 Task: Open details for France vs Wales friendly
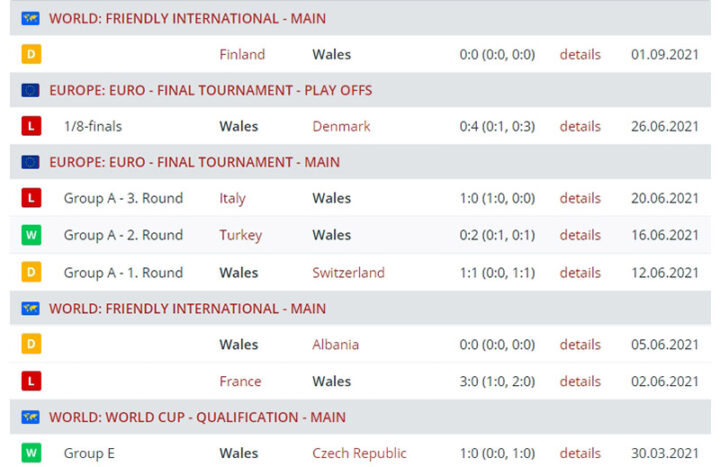(x=580, y=381)
